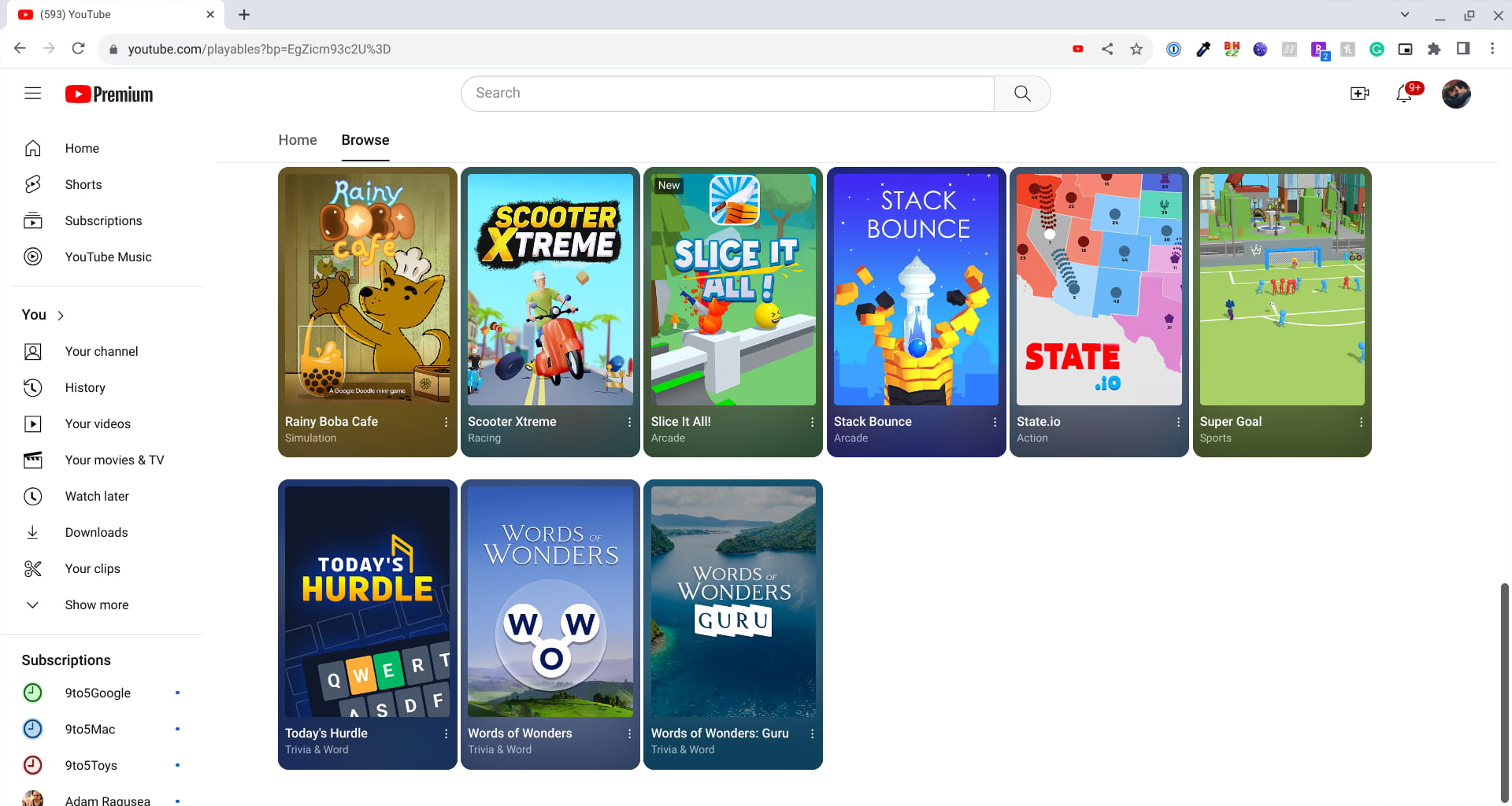Screen dimensions: 1512x806
Task: Expand Show more in the sidebar
Action: pos(96,604)
